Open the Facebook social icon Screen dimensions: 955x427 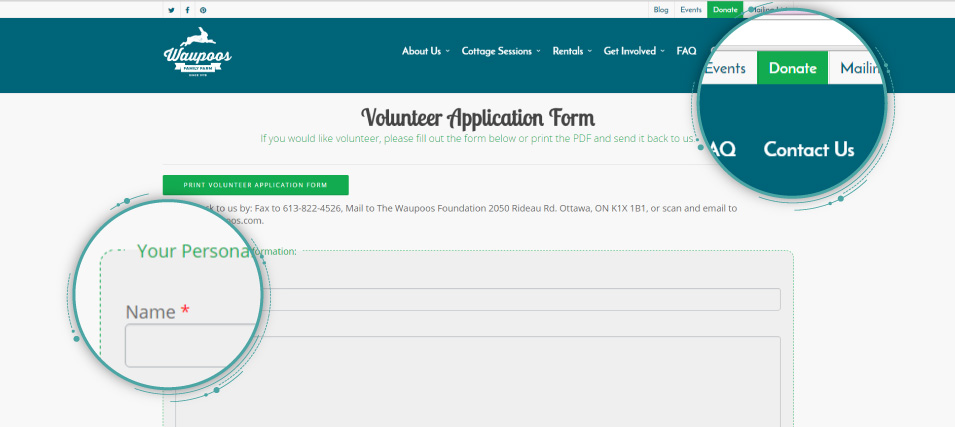[187, 10]
